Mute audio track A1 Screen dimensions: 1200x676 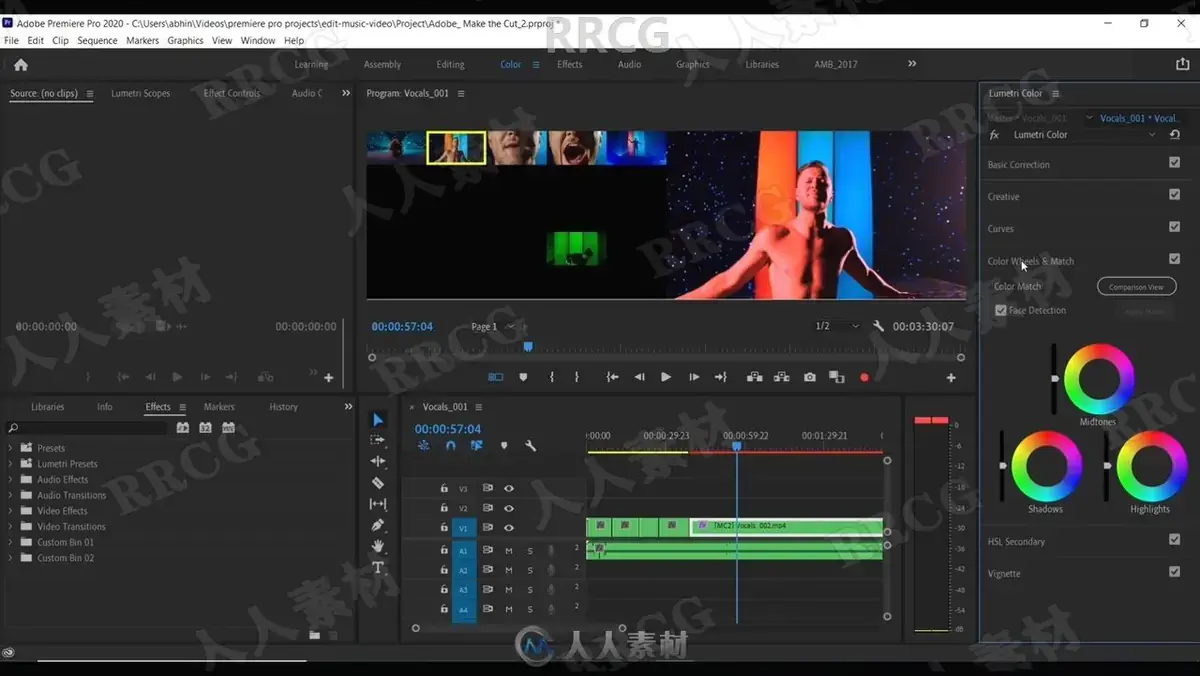click(x=509, y=550)
